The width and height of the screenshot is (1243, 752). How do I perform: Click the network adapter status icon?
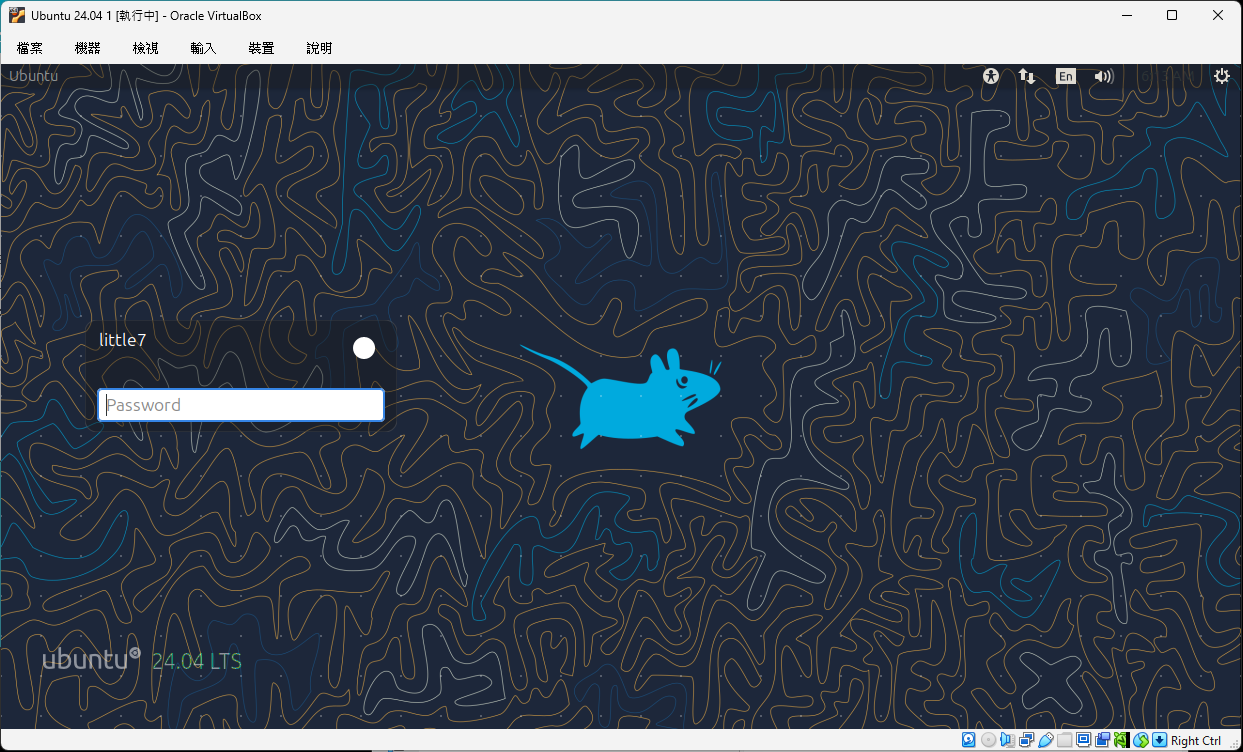[1027, 740]
